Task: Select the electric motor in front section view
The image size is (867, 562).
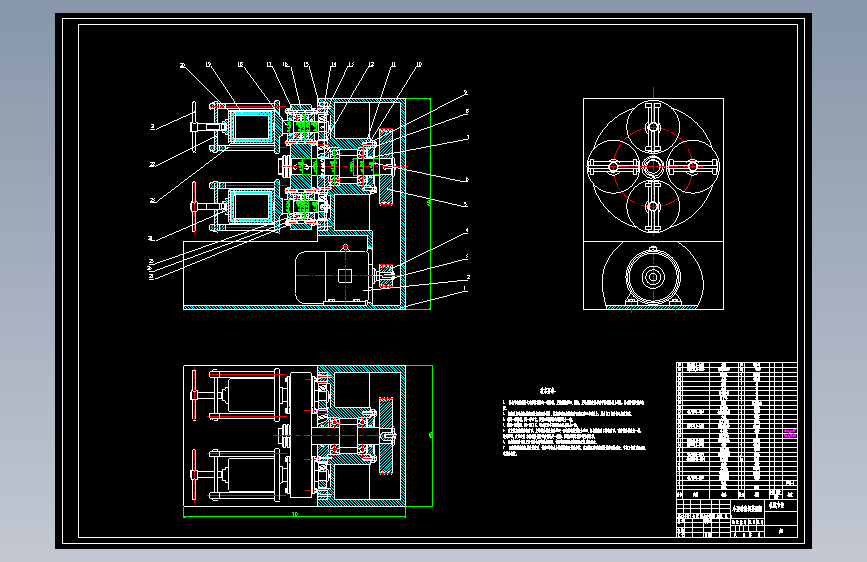Action: pos(333,277)
